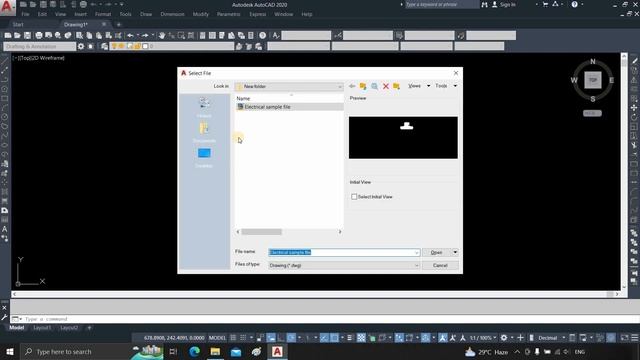Click the Cancel button in dialog
640x360 pixels.
(x=440, y=266)
